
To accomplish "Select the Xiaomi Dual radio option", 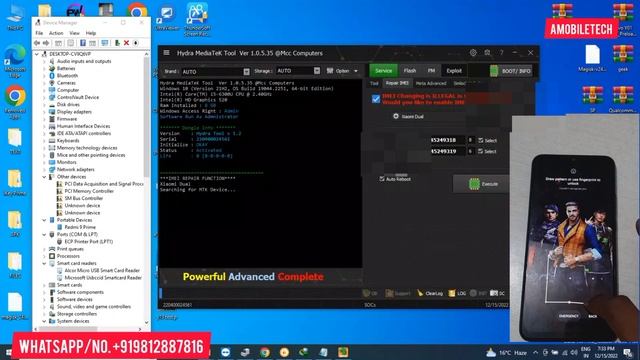I will (x=396, y=116).
